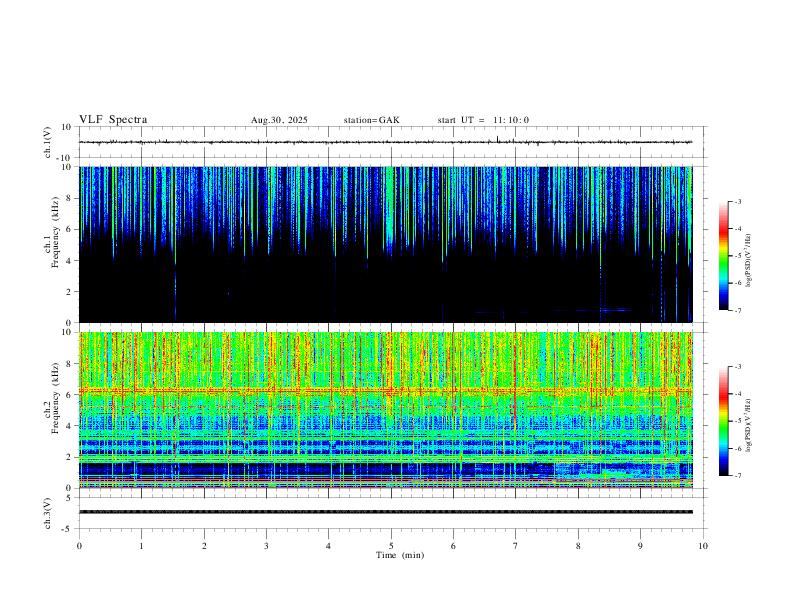Click the '-3' tick on ch.1 color bar

738,201
